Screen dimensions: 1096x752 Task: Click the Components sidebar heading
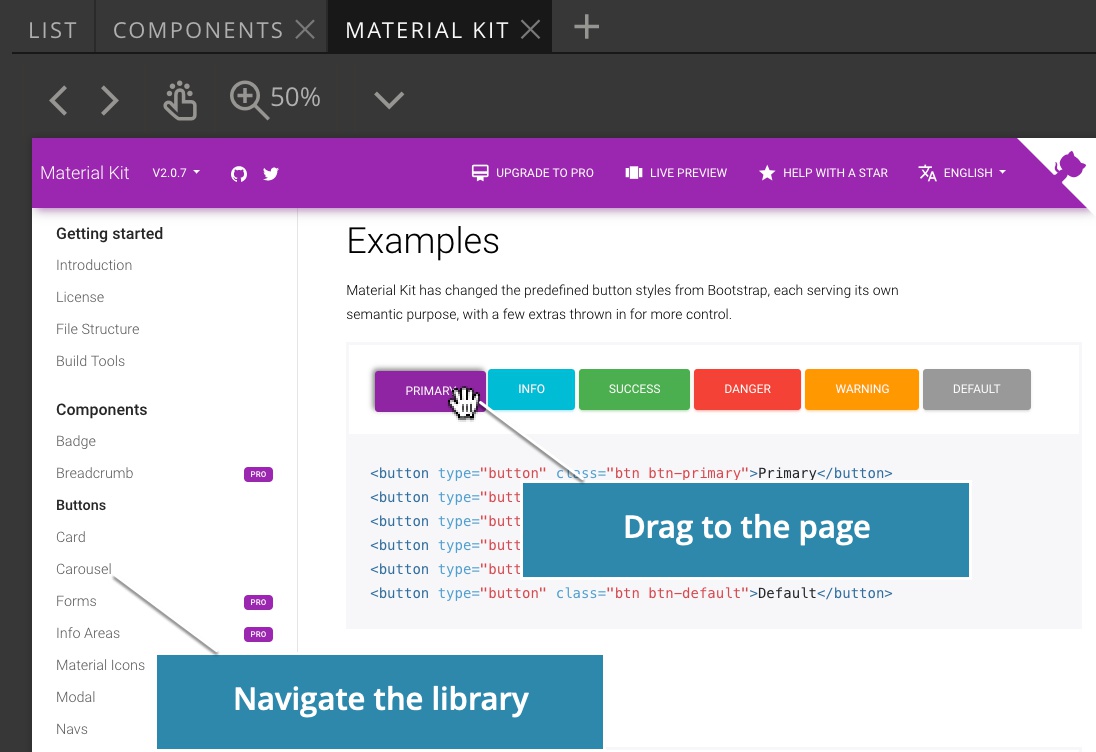click(101, 410)
